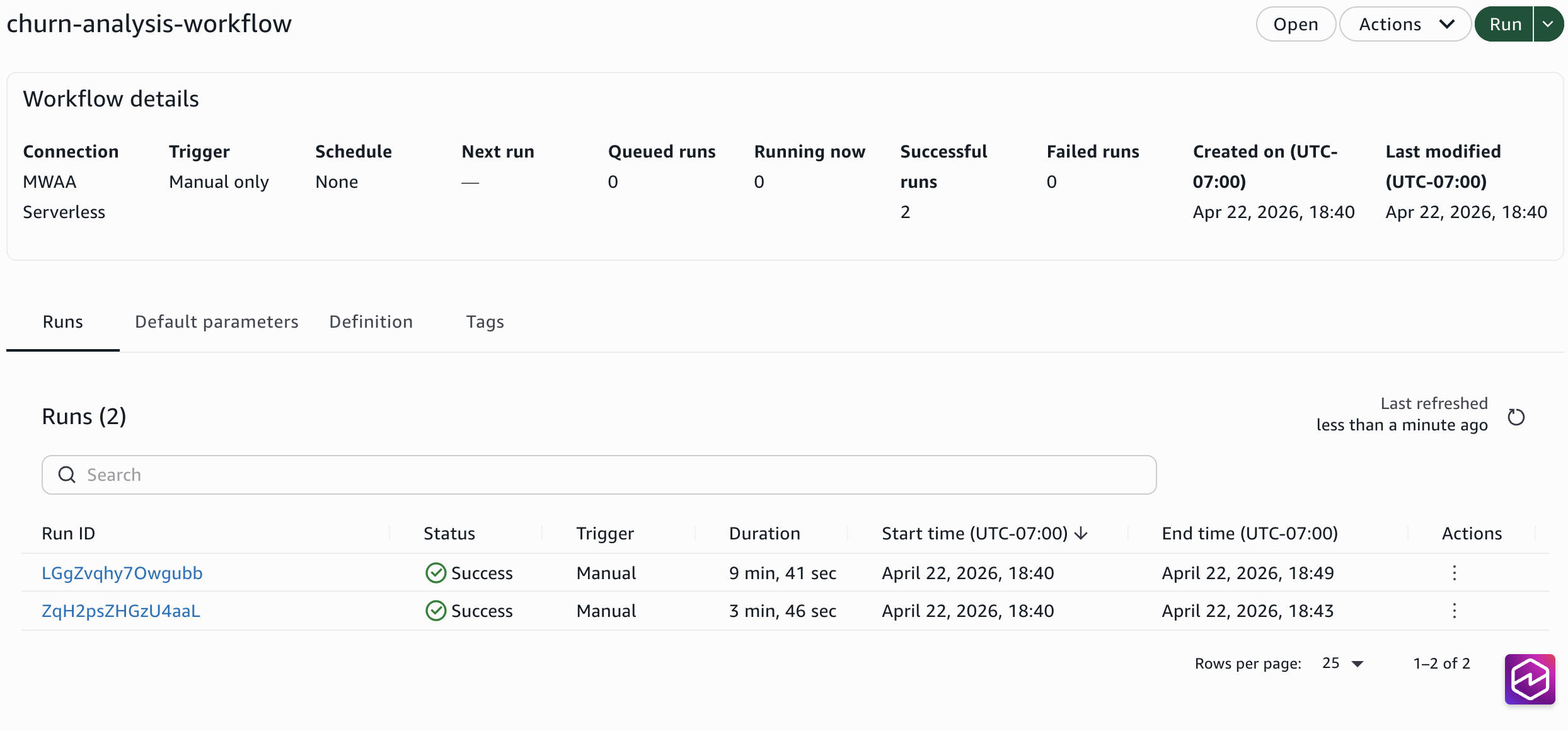Sort by Run ID column header

coord(68,533)
